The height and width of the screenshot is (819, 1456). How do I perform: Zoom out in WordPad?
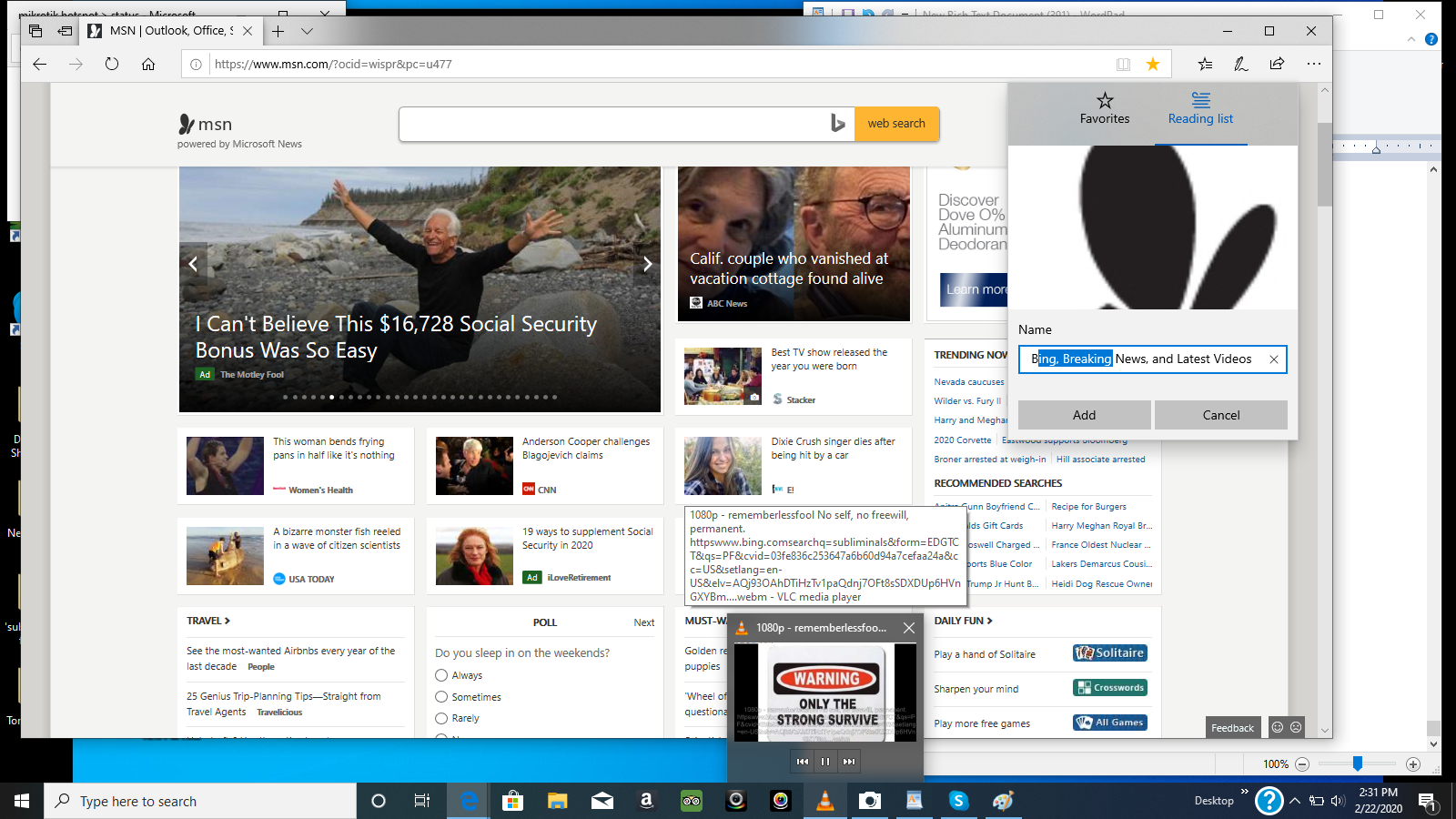pyautogui.click(x=1302, y=764)
